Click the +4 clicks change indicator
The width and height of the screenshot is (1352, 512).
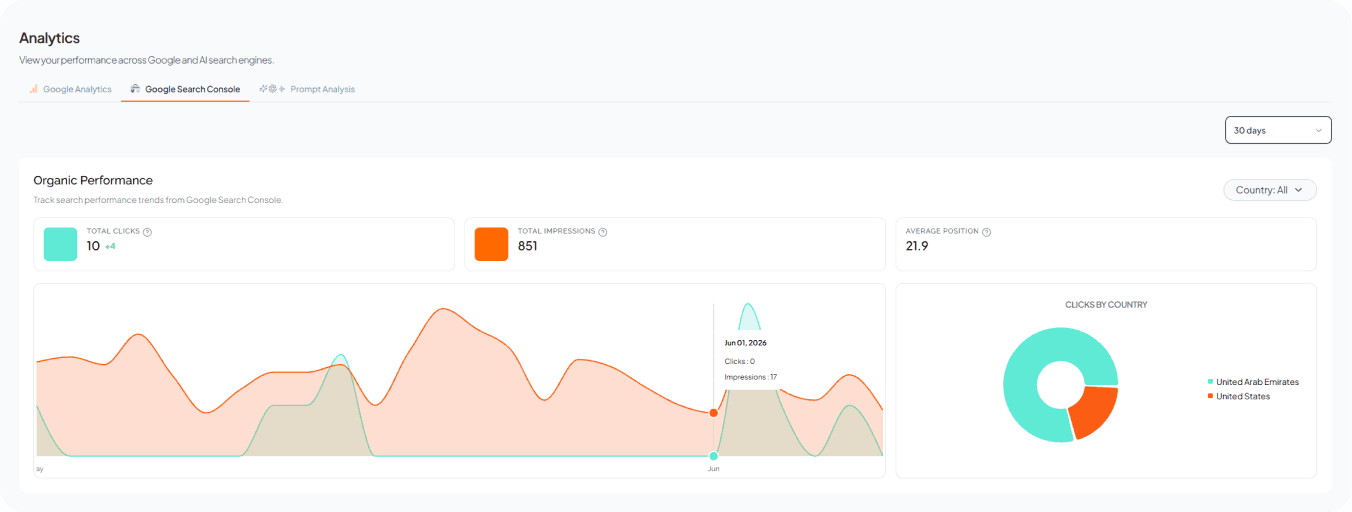[111, 246]
